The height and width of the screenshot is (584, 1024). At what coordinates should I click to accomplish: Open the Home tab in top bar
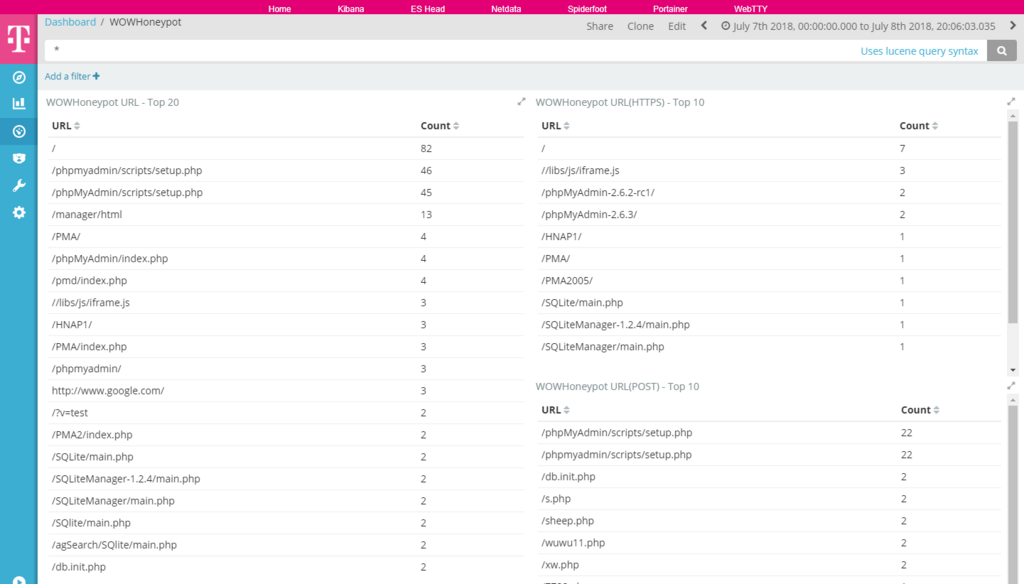pyautogui.click(x=280, y=8)
